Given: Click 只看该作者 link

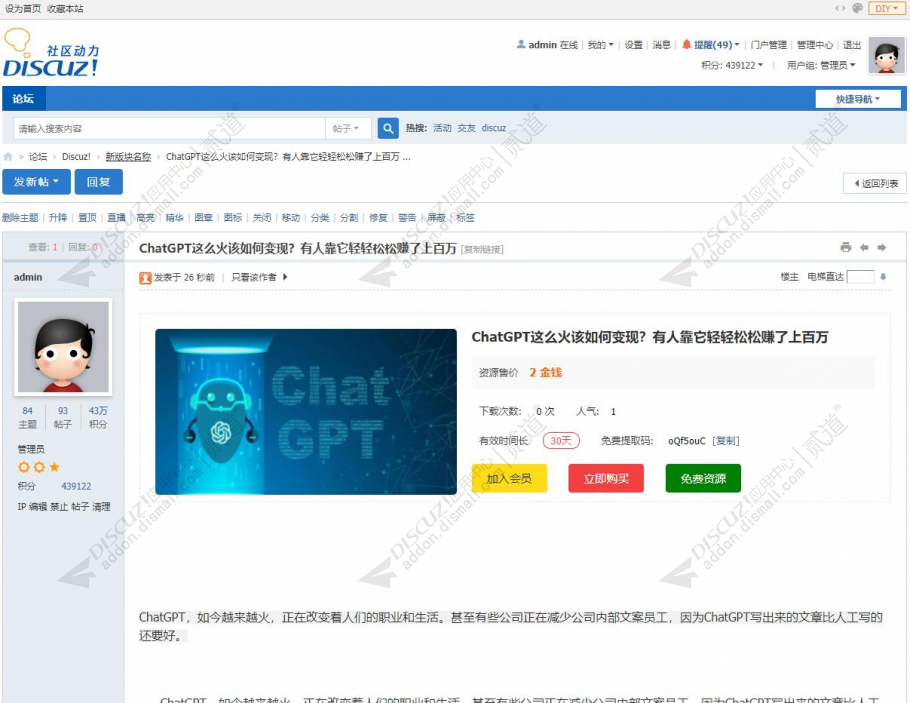Looking at the screenshot, I should tap(254, 277).
